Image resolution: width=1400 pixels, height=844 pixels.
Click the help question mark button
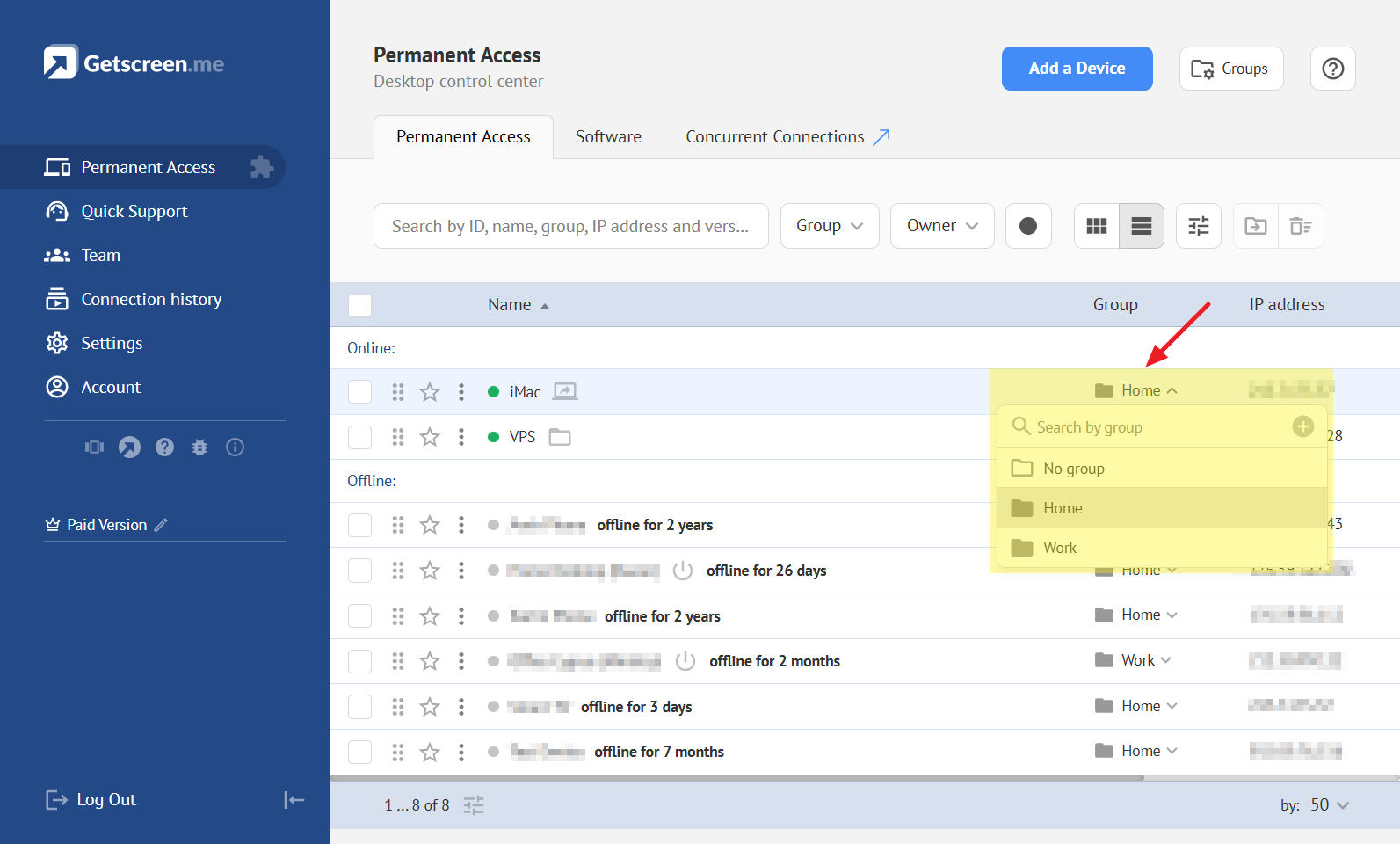(x=1332, y=69)
